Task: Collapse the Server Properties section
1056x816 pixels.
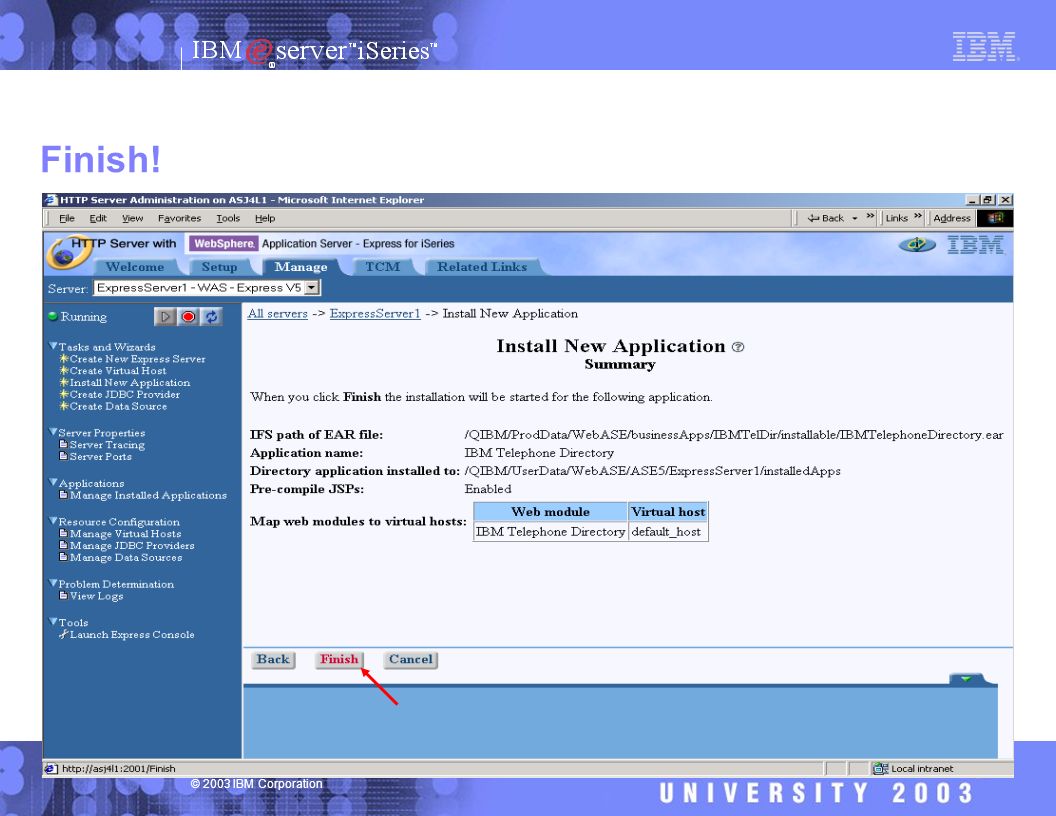Action: coord(53,432)
